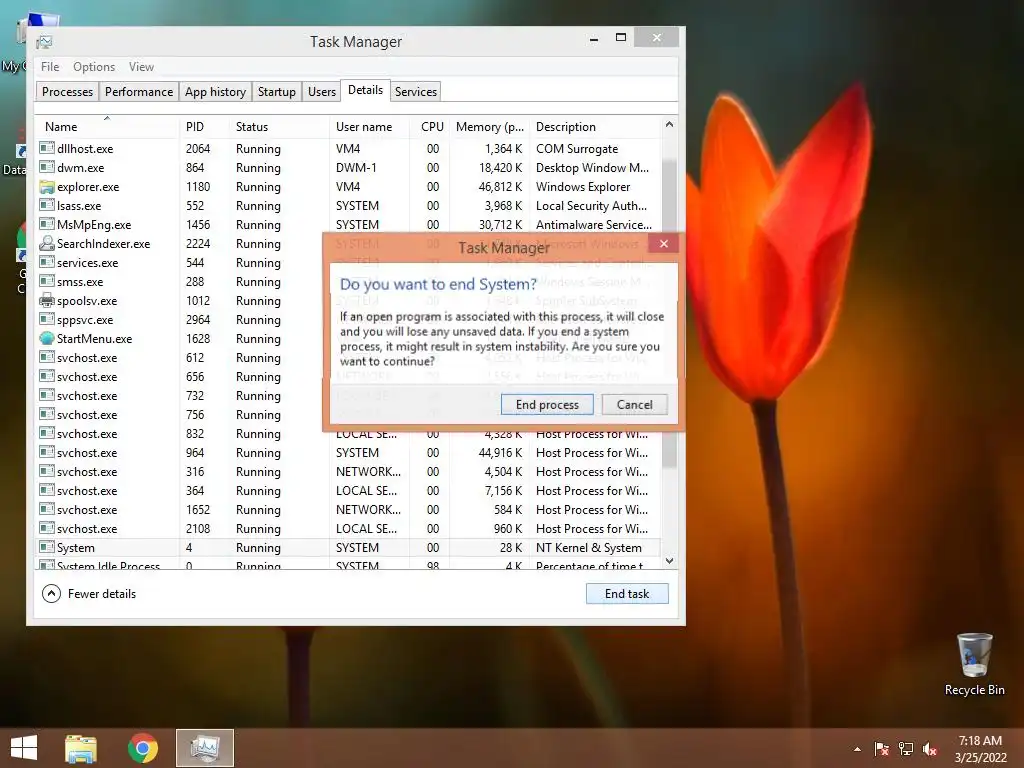Click COM Surrogate description
Image resolution: width=1024 pixels, height=768 pixels.
pyautogui.click(x=577, y=149)
